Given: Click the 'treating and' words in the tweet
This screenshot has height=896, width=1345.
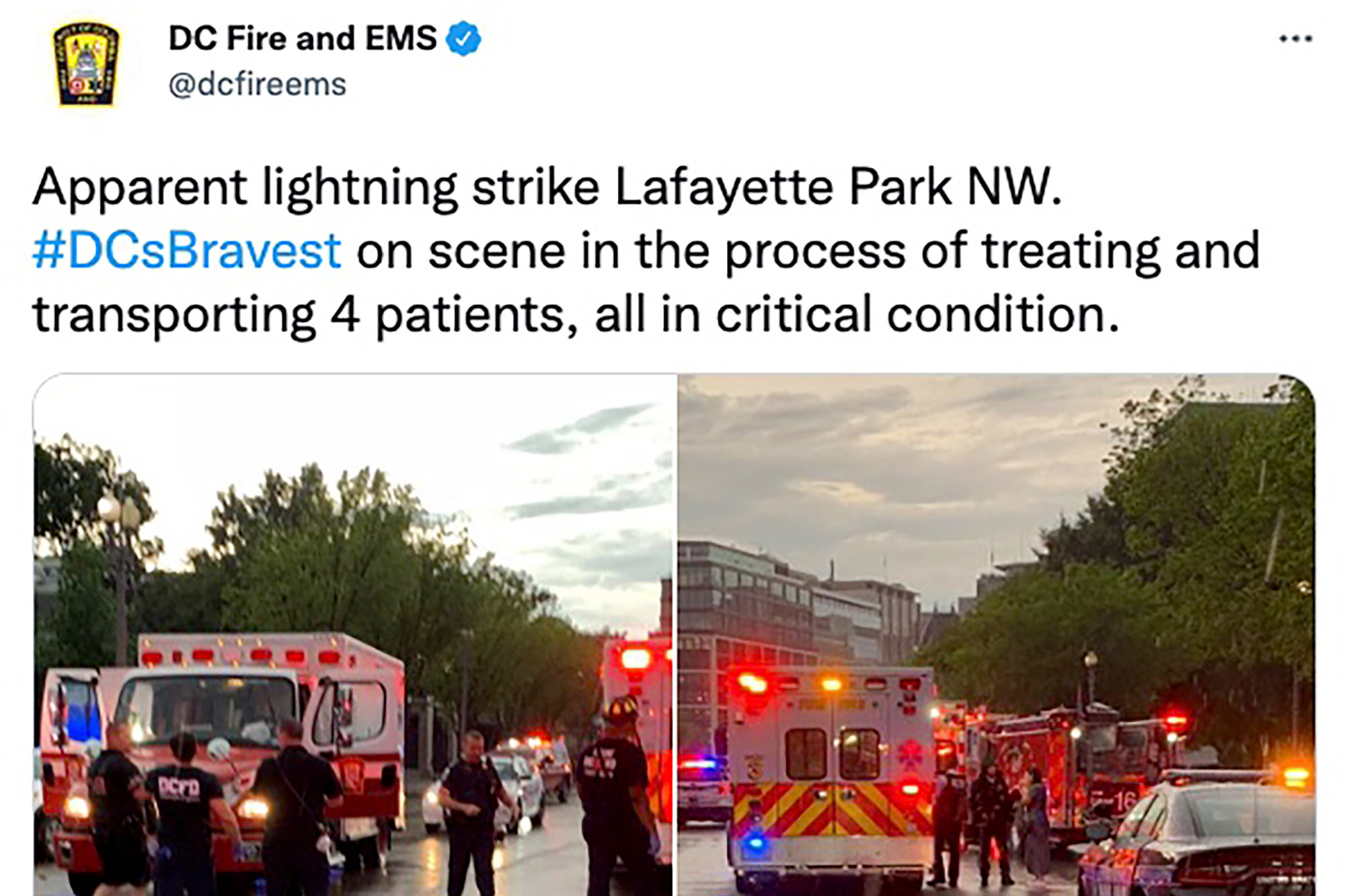Looking at the screenshot, I should tap(1120, 251).
